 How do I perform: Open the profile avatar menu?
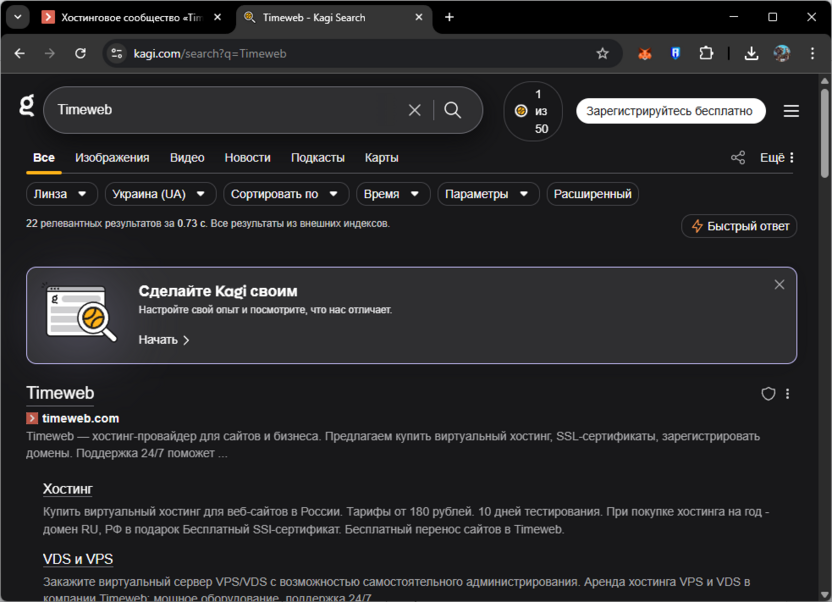tap(782, 54)
